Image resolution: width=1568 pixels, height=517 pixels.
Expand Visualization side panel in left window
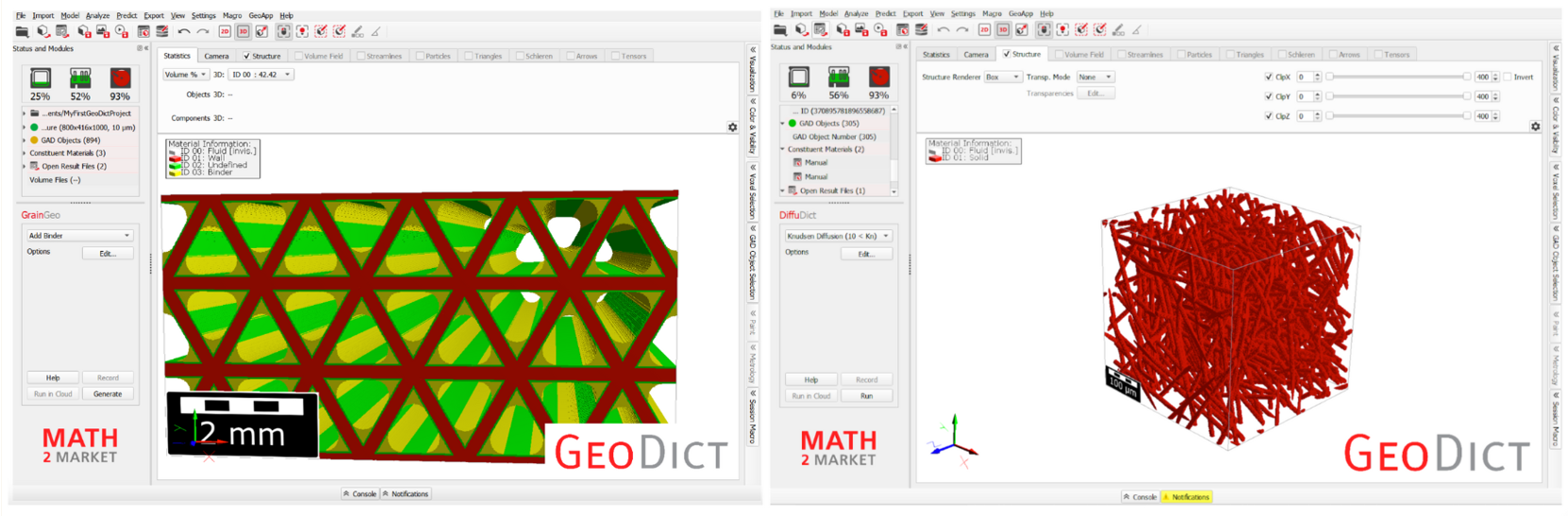tap(753, 72)
